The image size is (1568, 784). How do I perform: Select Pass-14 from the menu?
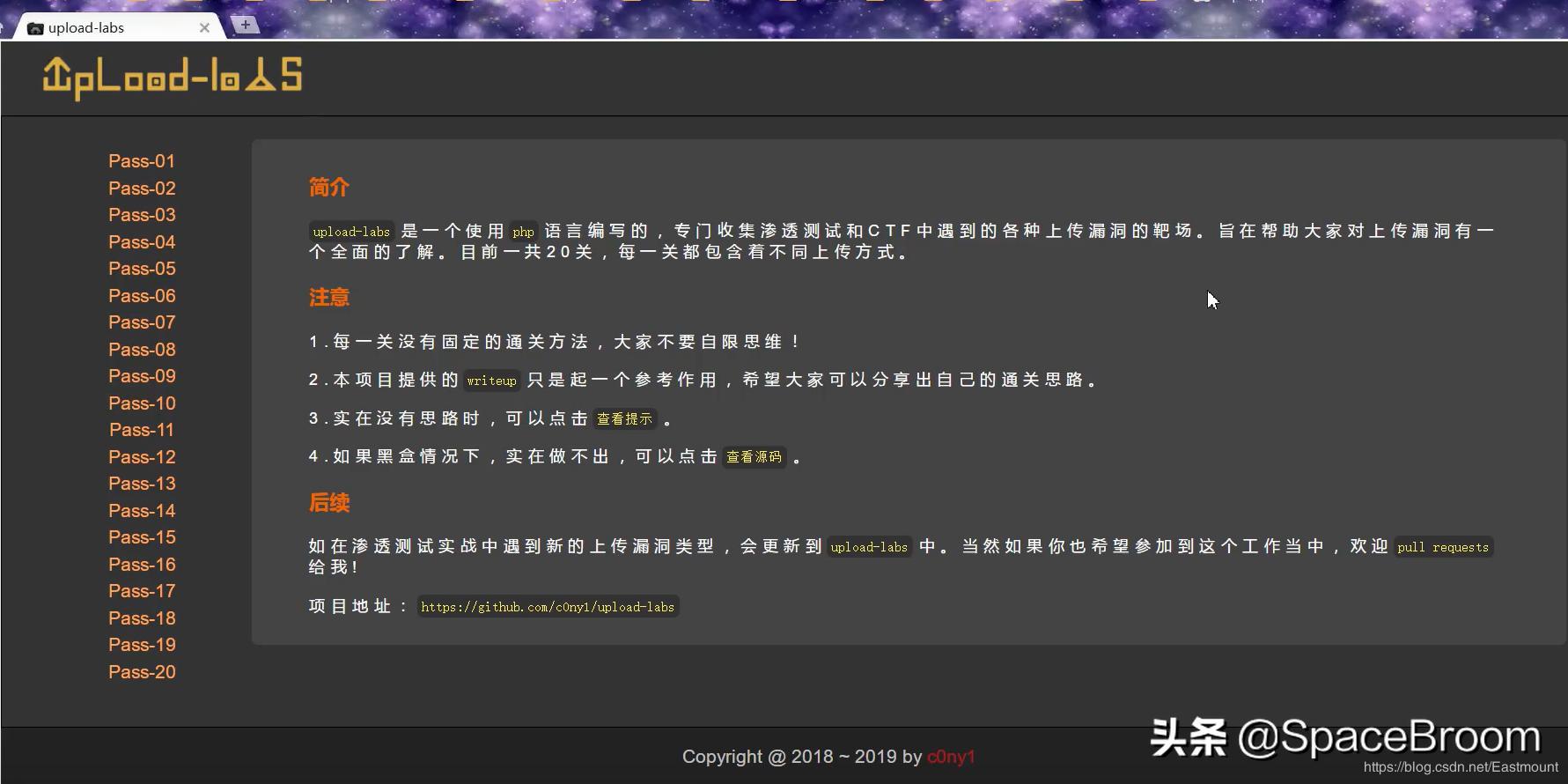(142, 511)
